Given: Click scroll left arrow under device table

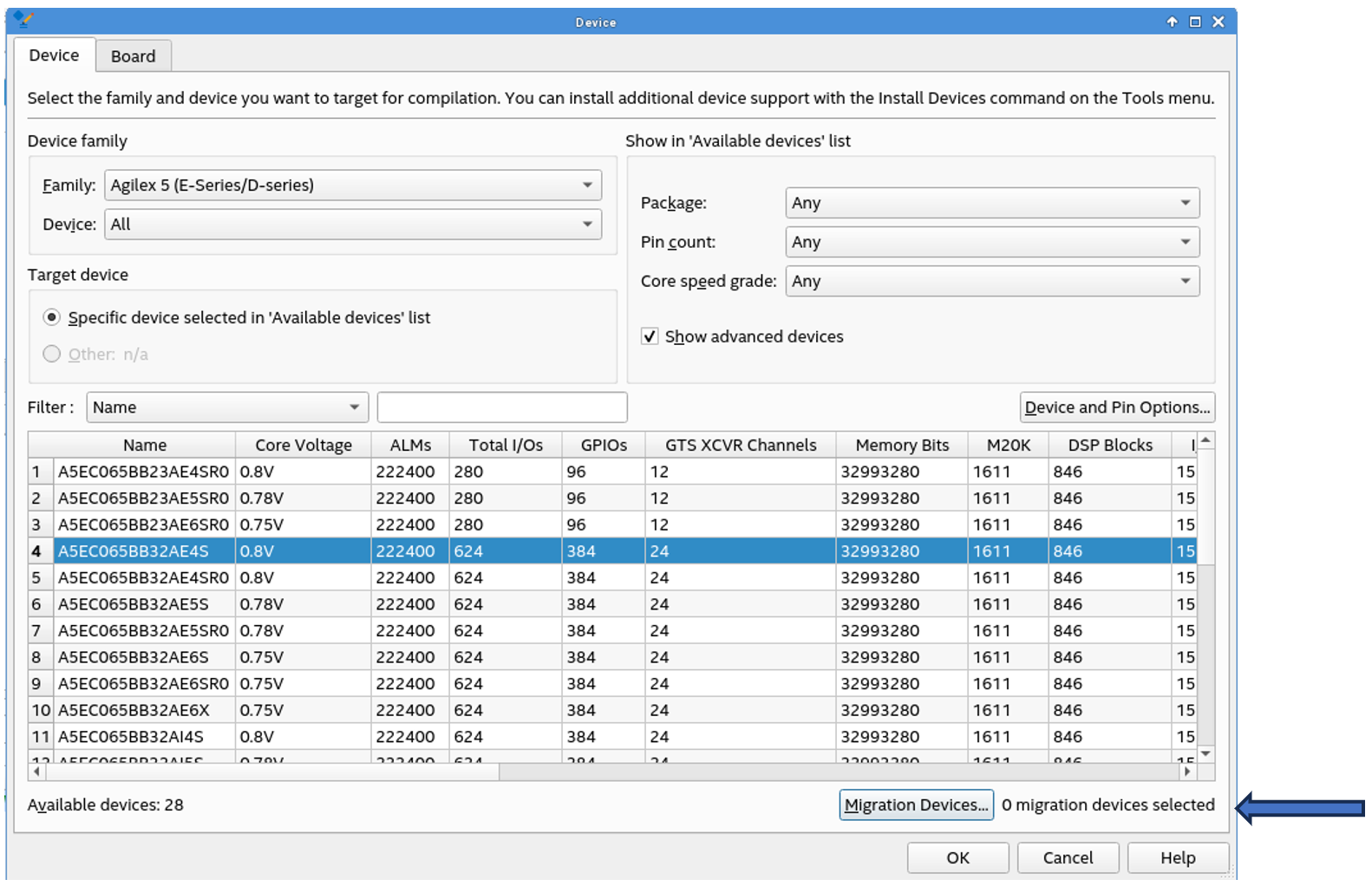Looking at the screenshot, I should (36, 771).
